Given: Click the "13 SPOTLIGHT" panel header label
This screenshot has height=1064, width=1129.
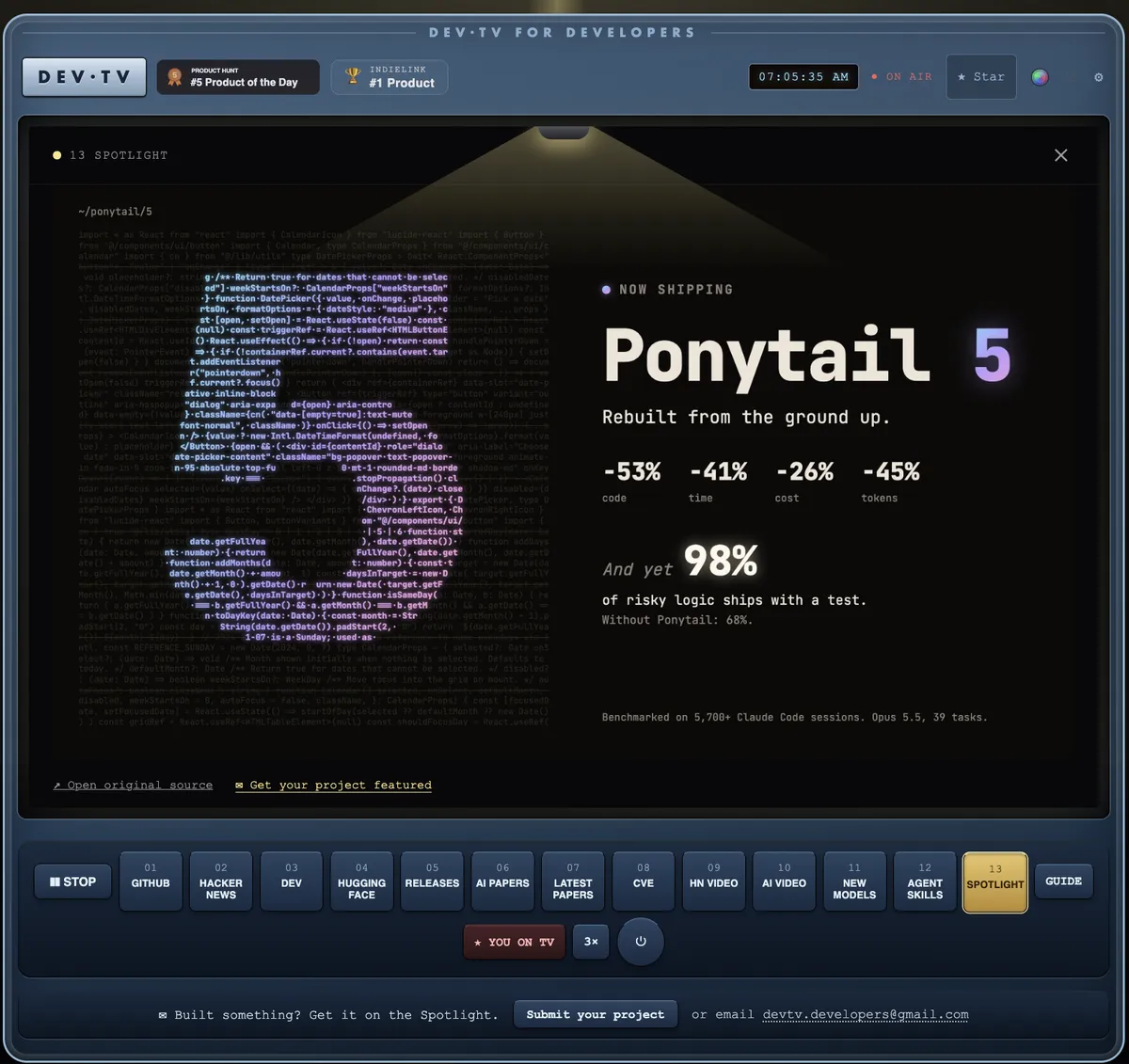Looking at the screenshot, I should pyautogui.click(x=119, y=155).
